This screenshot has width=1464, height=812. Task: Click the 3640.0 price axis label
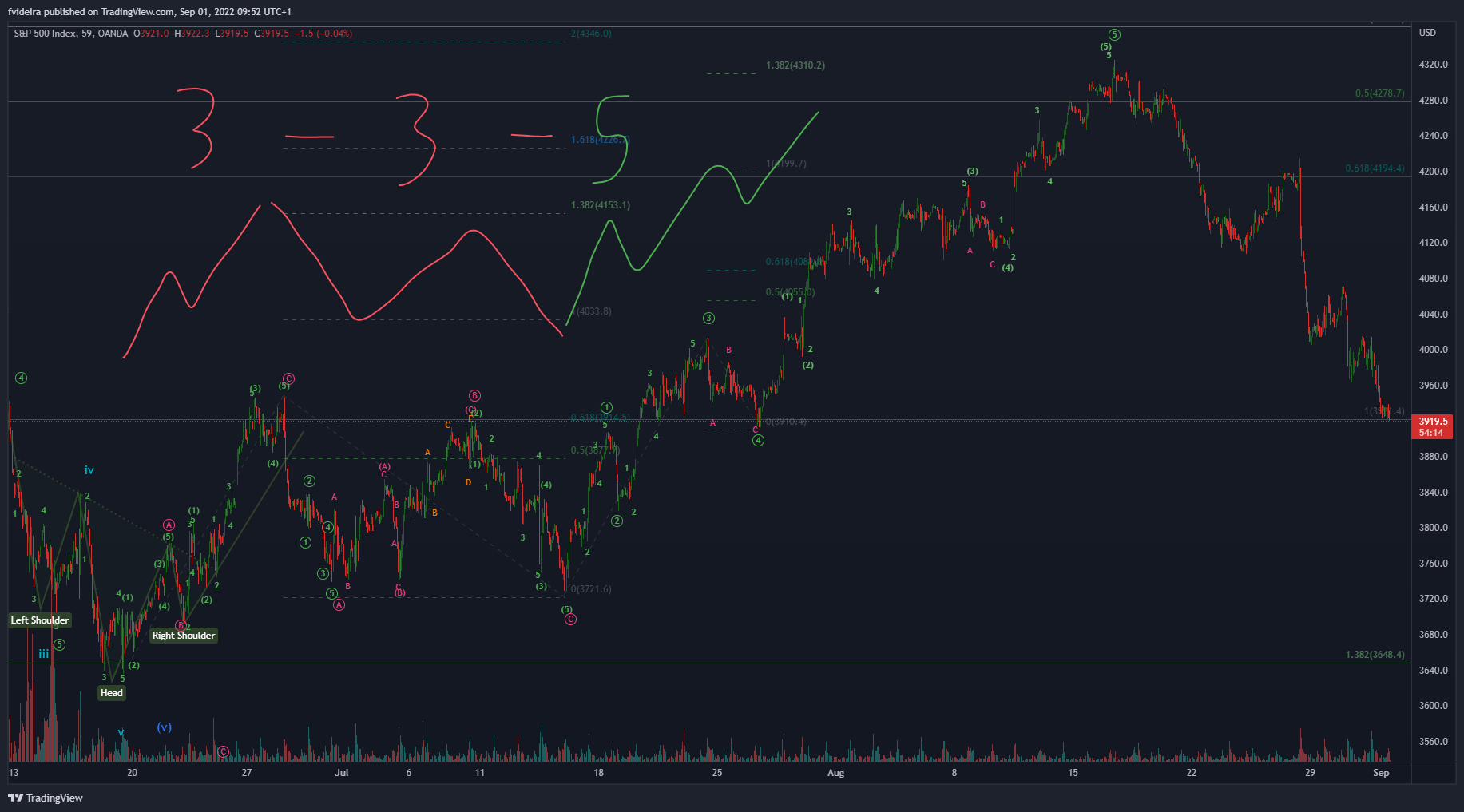pos(1434,671)
